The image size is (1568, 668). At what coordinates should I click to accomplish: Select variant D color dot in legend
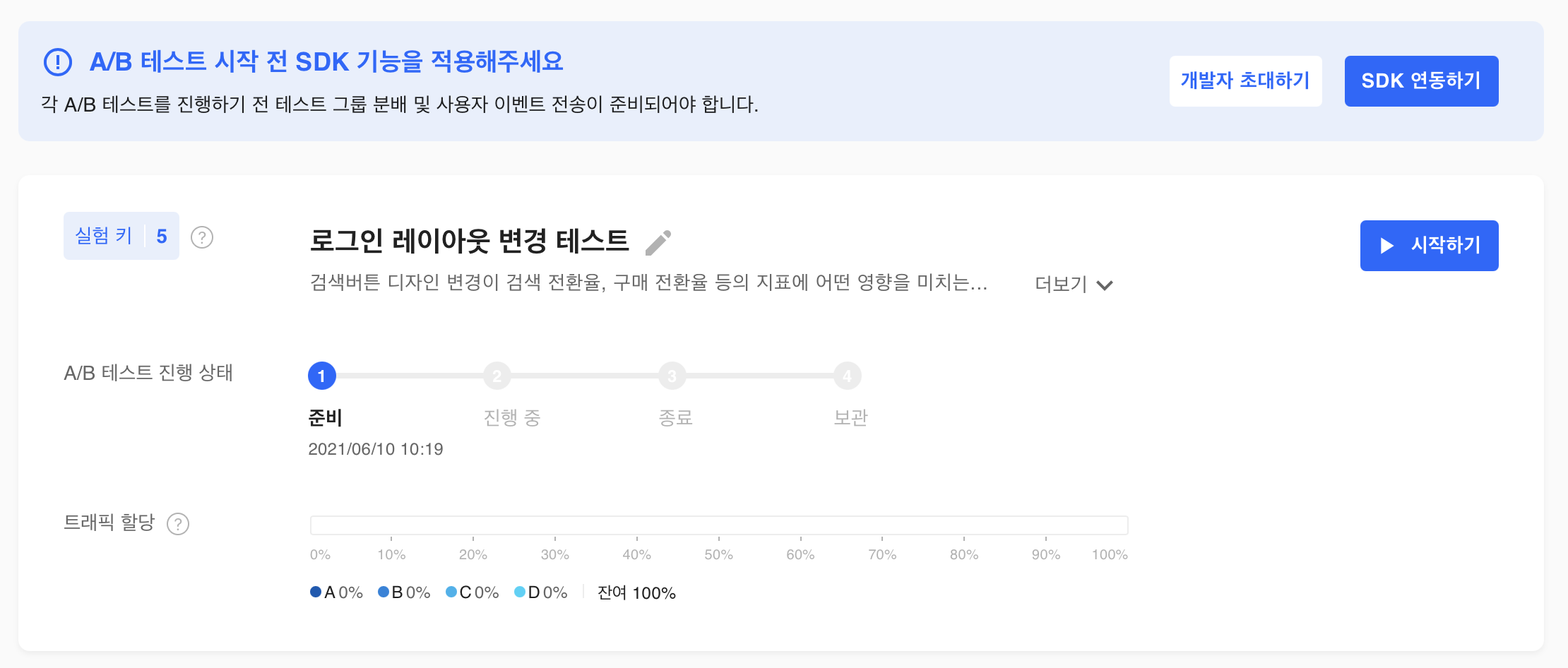520,592
